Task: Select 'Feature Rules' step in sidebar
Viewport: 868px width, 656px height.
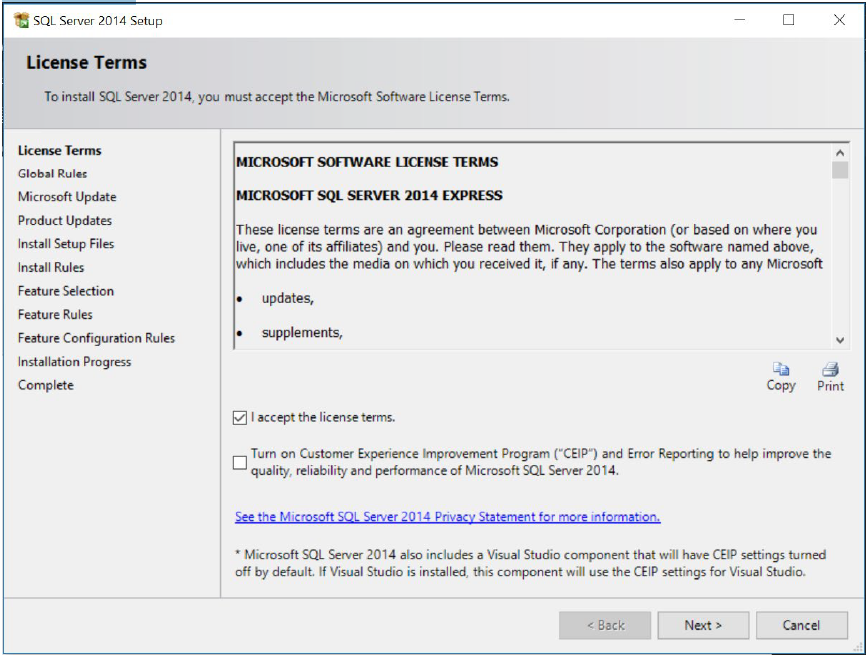Action: 55,314
